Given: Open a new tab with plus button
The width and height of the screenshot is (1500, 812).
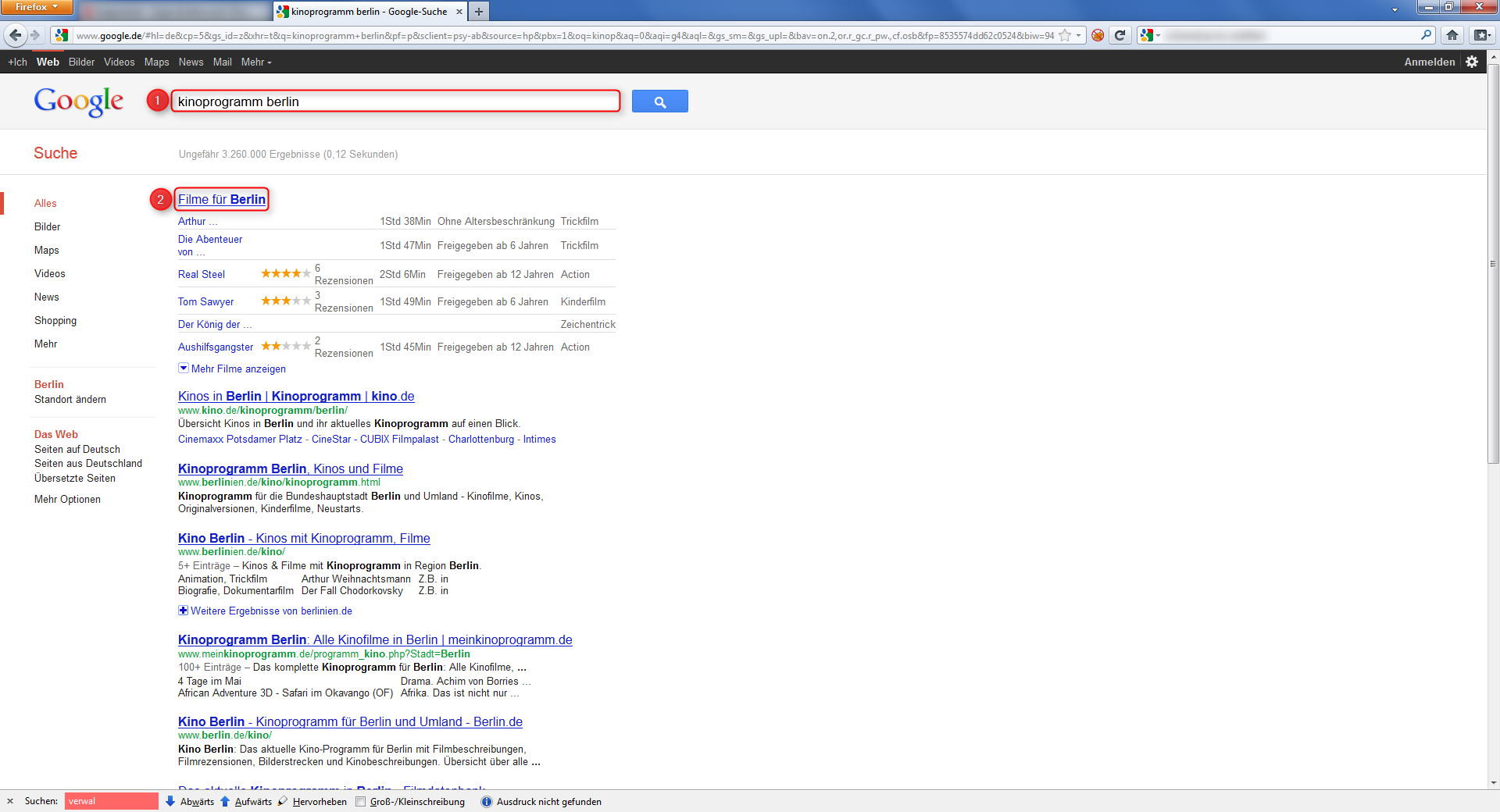Looking at the screenshot, I should [479, 12].
